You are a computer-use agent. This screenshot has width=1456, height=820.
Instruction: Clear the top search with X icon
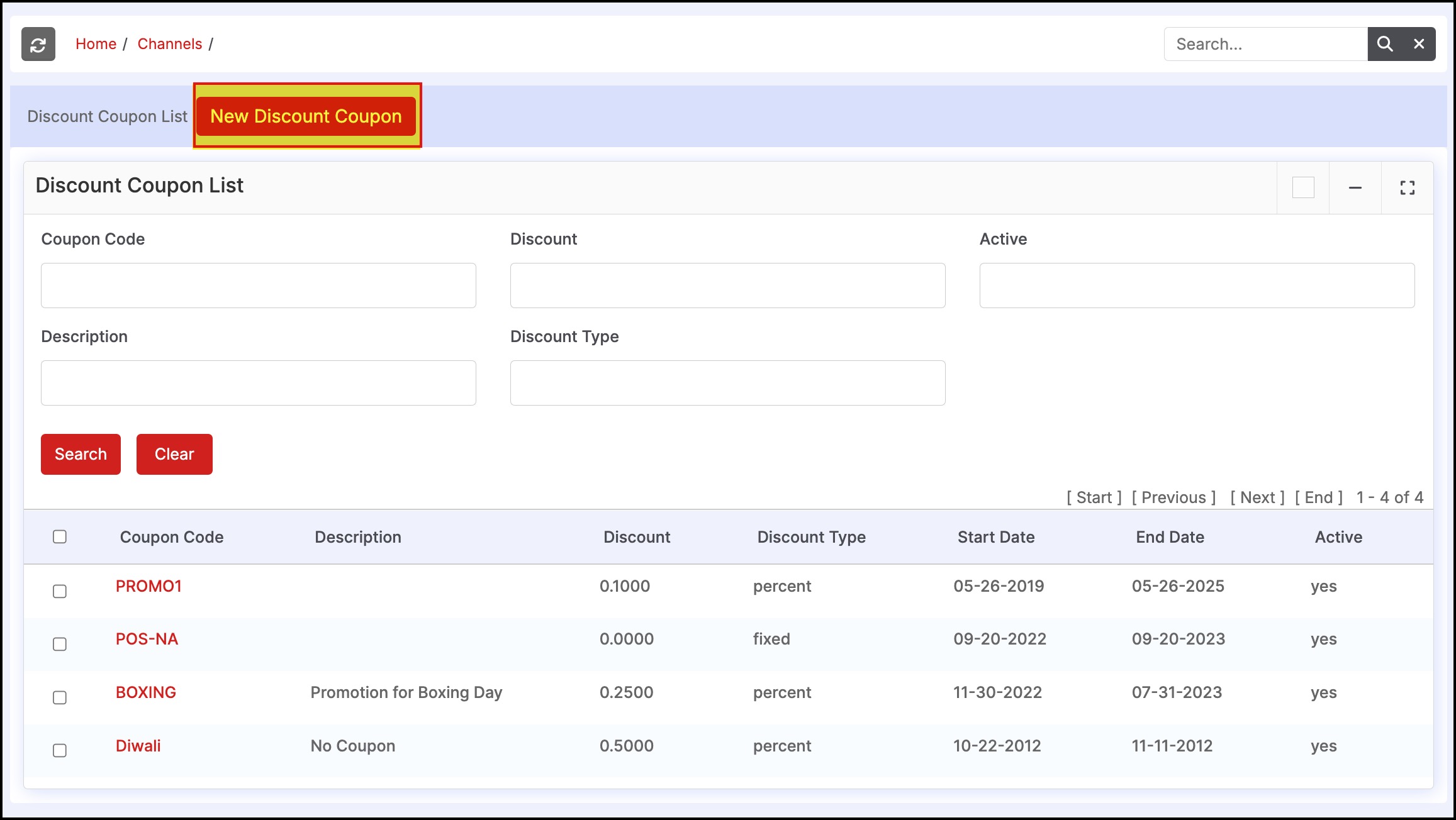click(1419, 44)
